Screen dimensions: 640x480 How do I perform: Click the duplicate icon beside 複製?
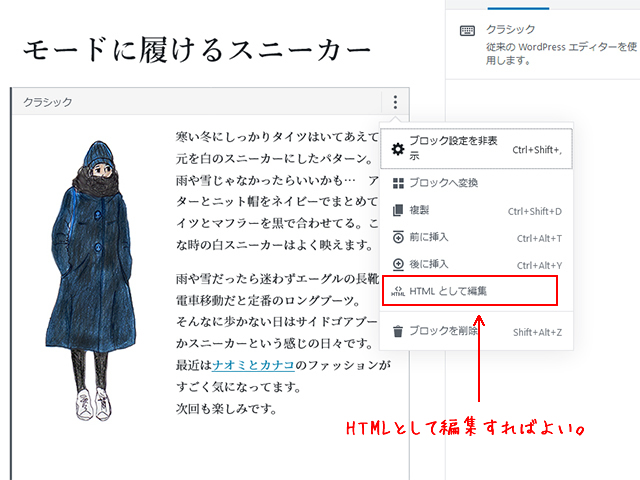(398, 211)
